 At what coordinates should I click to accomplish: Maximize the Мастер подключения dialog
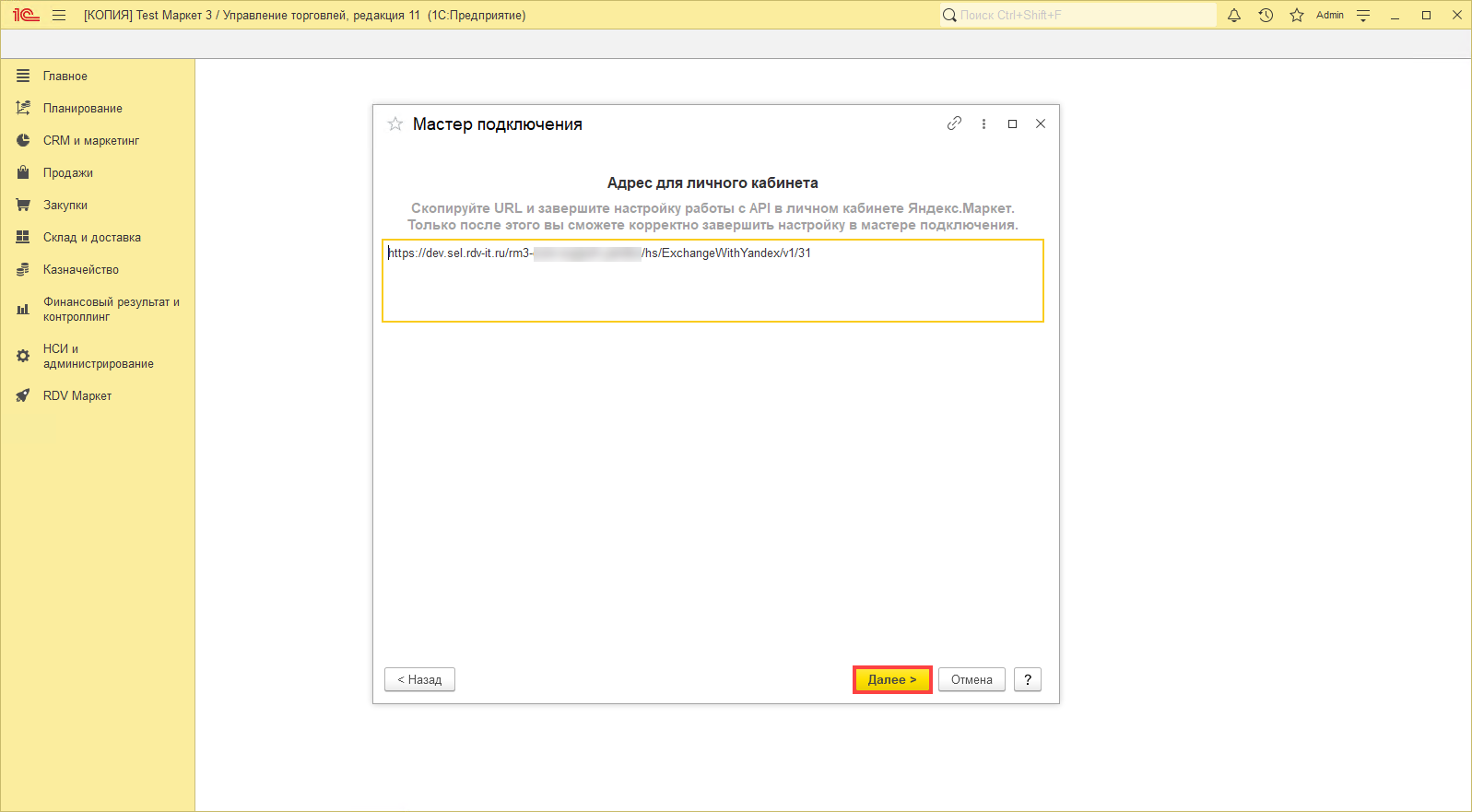(x=1012, y=124)
